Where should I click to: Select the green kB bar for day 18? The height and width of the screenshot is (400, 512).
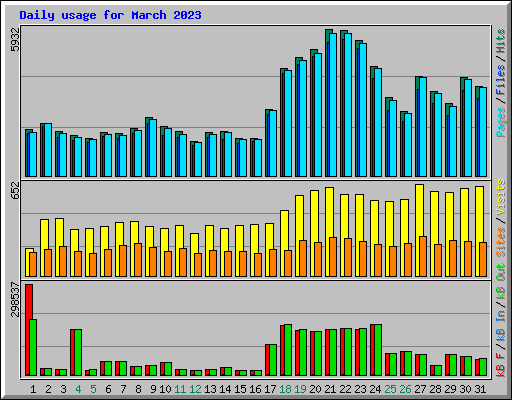pos(288,350)
